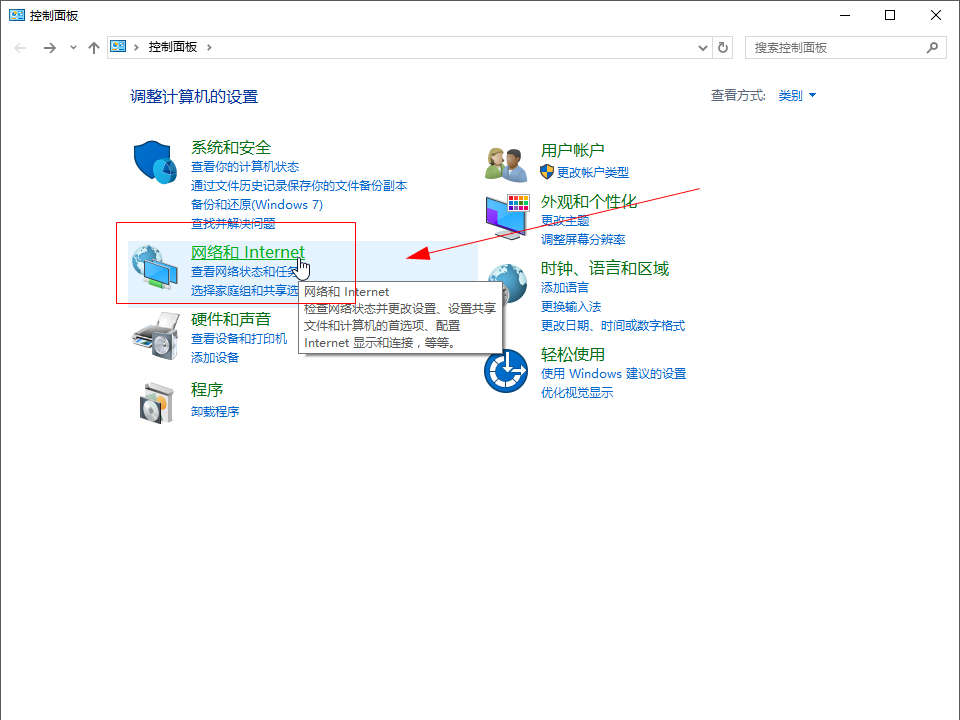Expand the chevron after 控制面板 breadcrumb

209,47
